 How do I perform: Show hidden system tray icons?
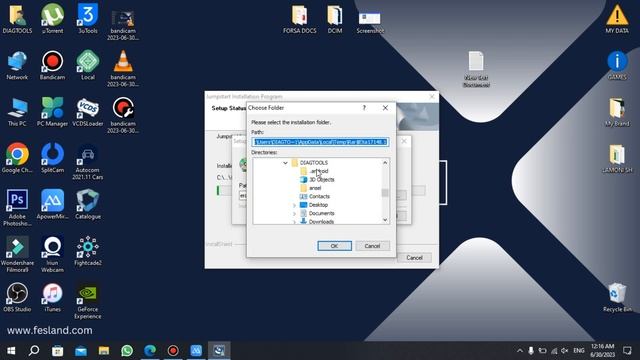(520, 351)
